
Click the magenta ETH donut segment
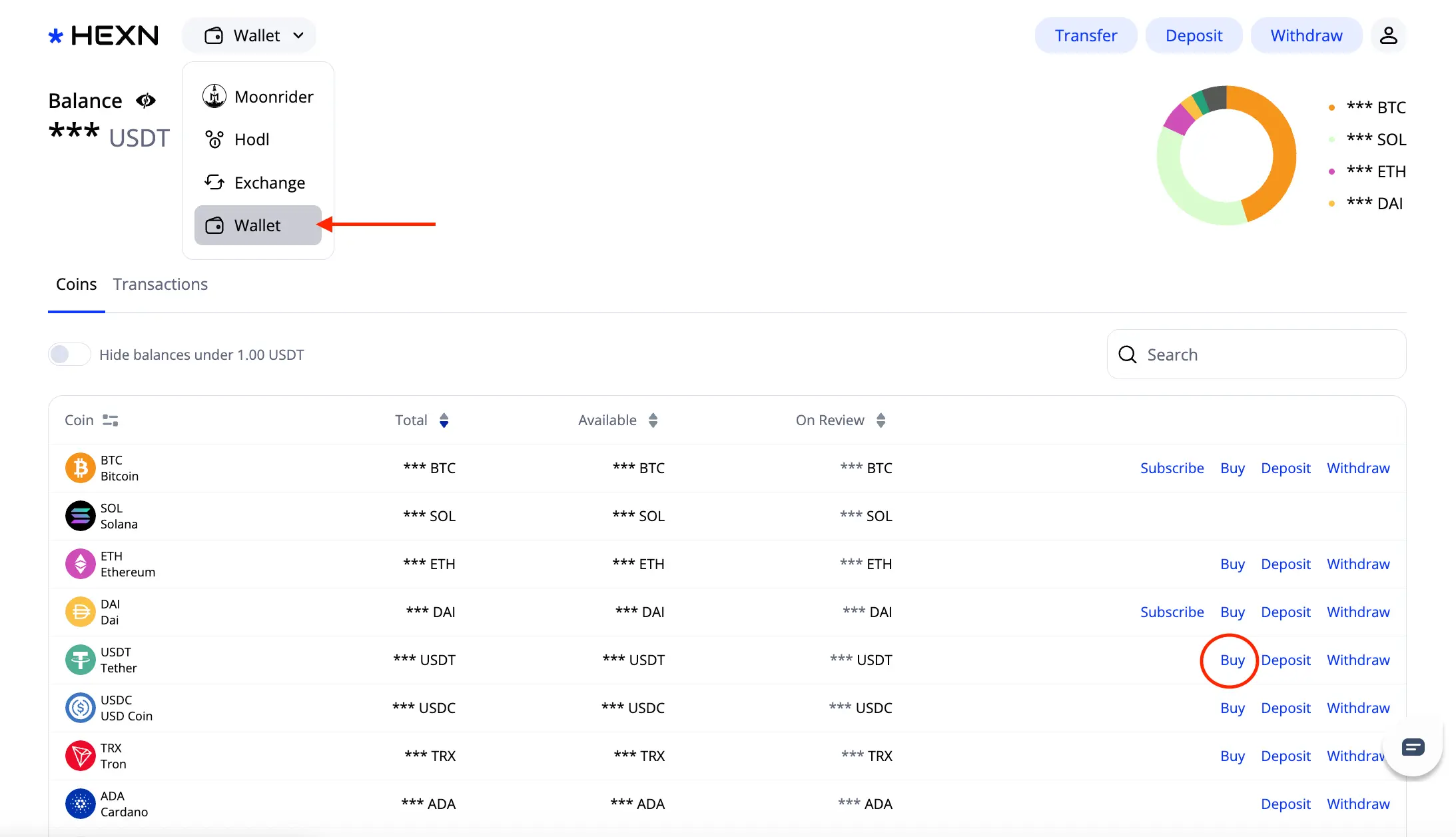coord(1179,119)
